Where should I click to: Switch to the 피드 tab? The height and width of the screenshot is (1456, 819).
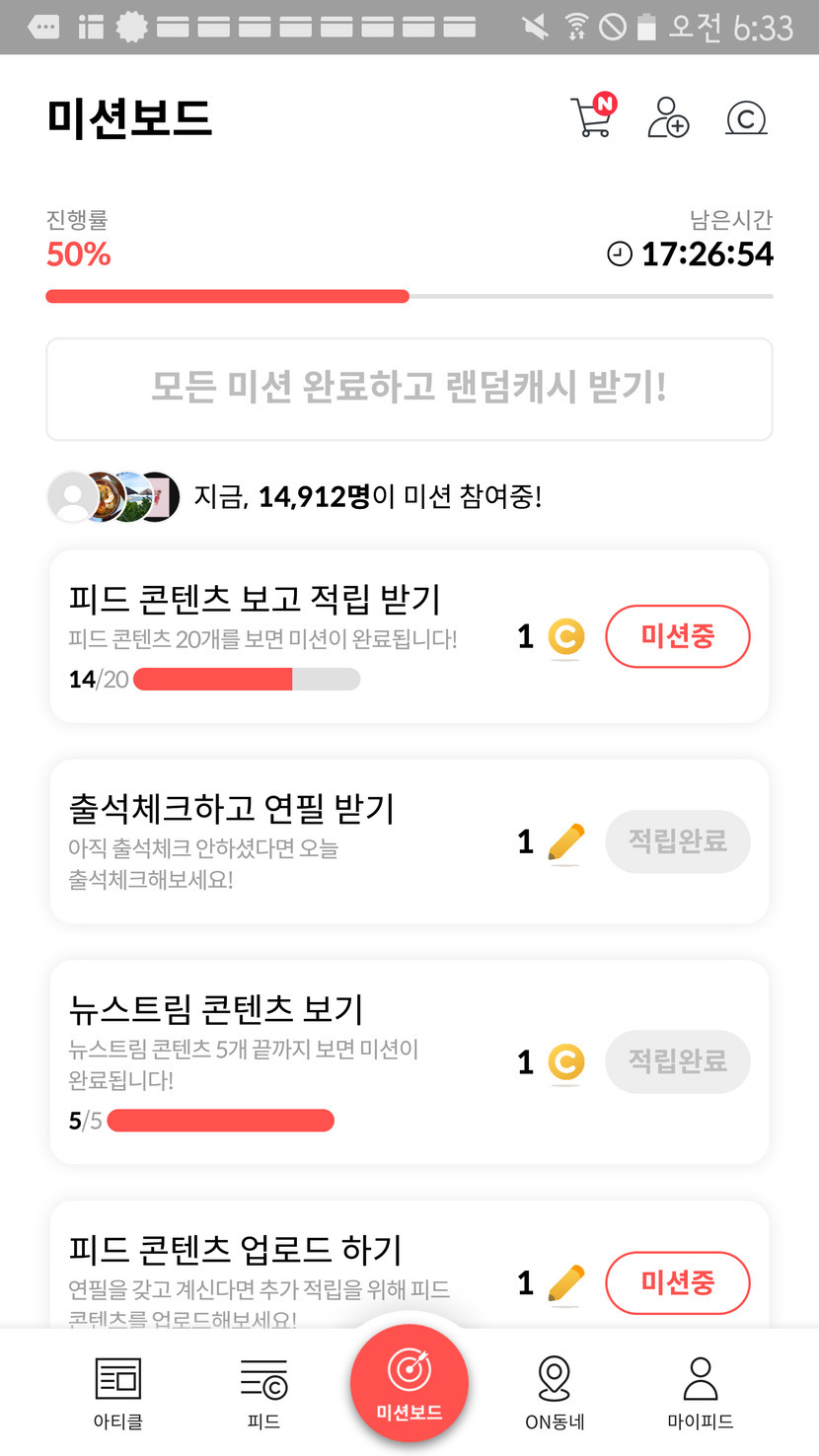coord(263,1392)
